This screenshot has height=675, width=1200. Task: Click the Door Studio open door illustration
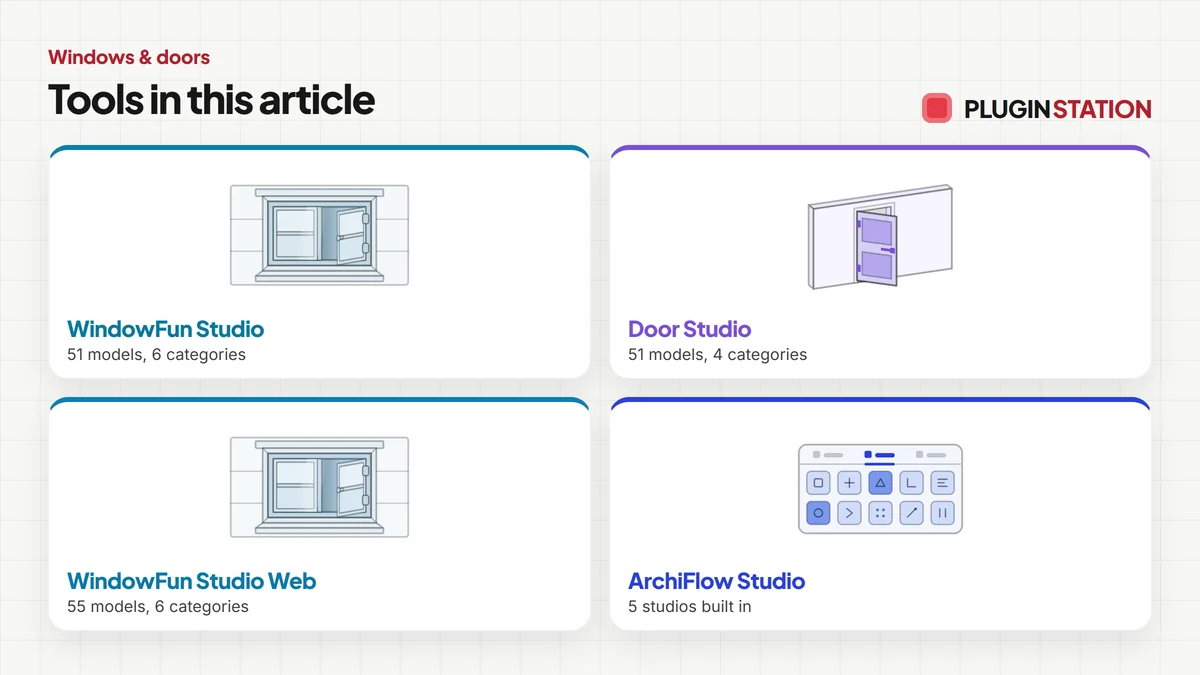tap(880, 238)
